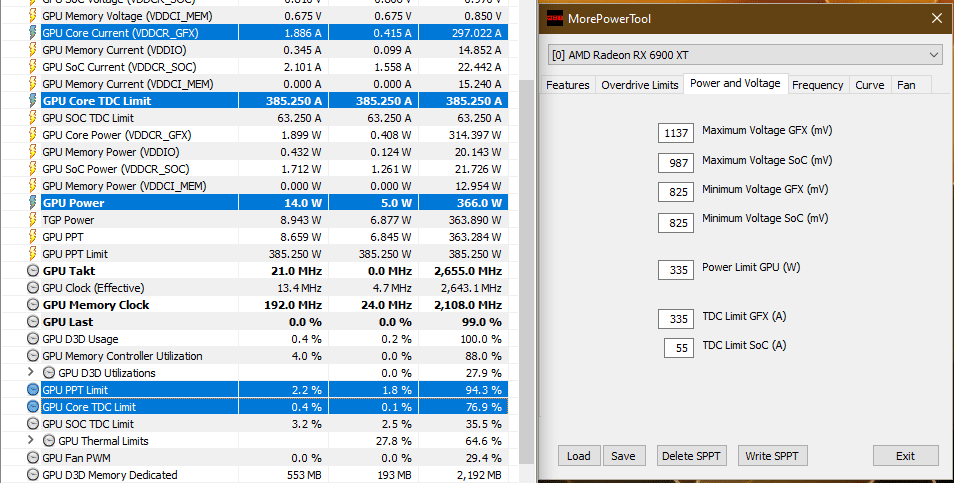954x483 pixels.
Task: Click the lightning icon beside GPU Core Power (VDDCR_GFX)
Action: pyautogui.click(x=33, y=135)
